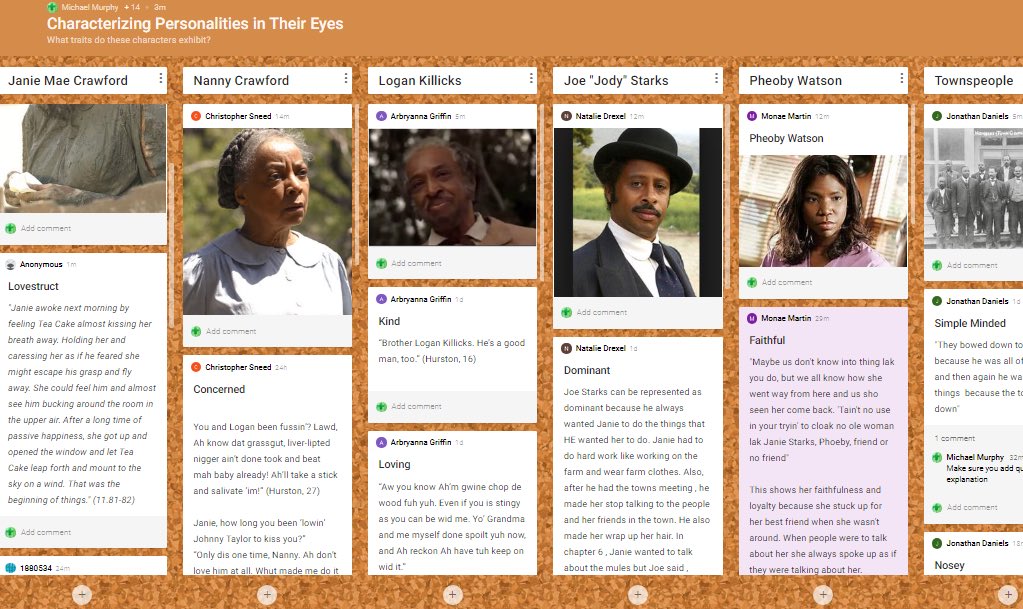Click the Lovestruct post title
Image resolution: width=1023 pixels, height=609 pixels.
click(x=33, y=286)
